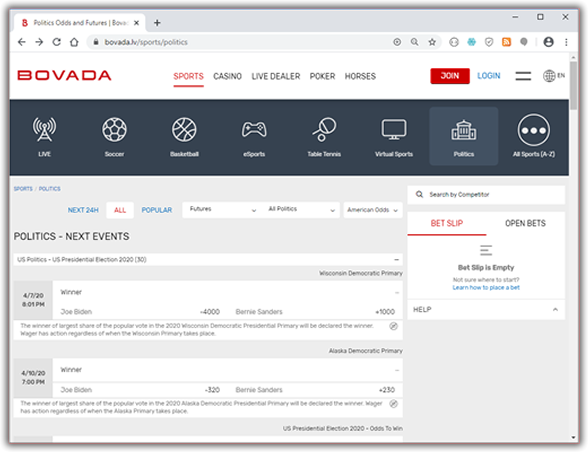Open the shield extension icon
588x452 pixels.
489,42
